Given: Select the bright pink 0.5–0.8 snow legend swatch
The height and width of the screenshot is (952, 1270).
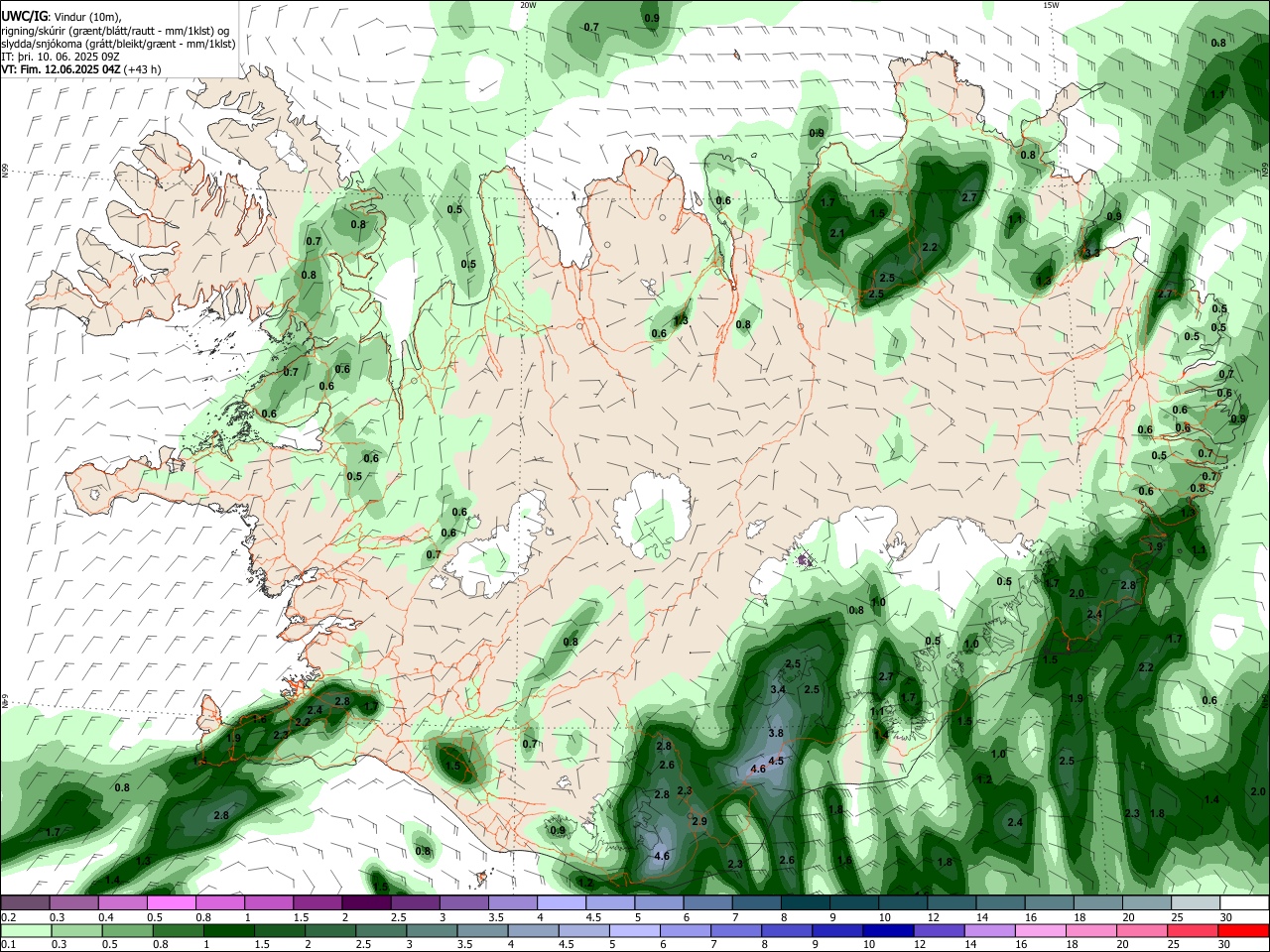Looking at the screenshot, I should click(x=172, y=903).
